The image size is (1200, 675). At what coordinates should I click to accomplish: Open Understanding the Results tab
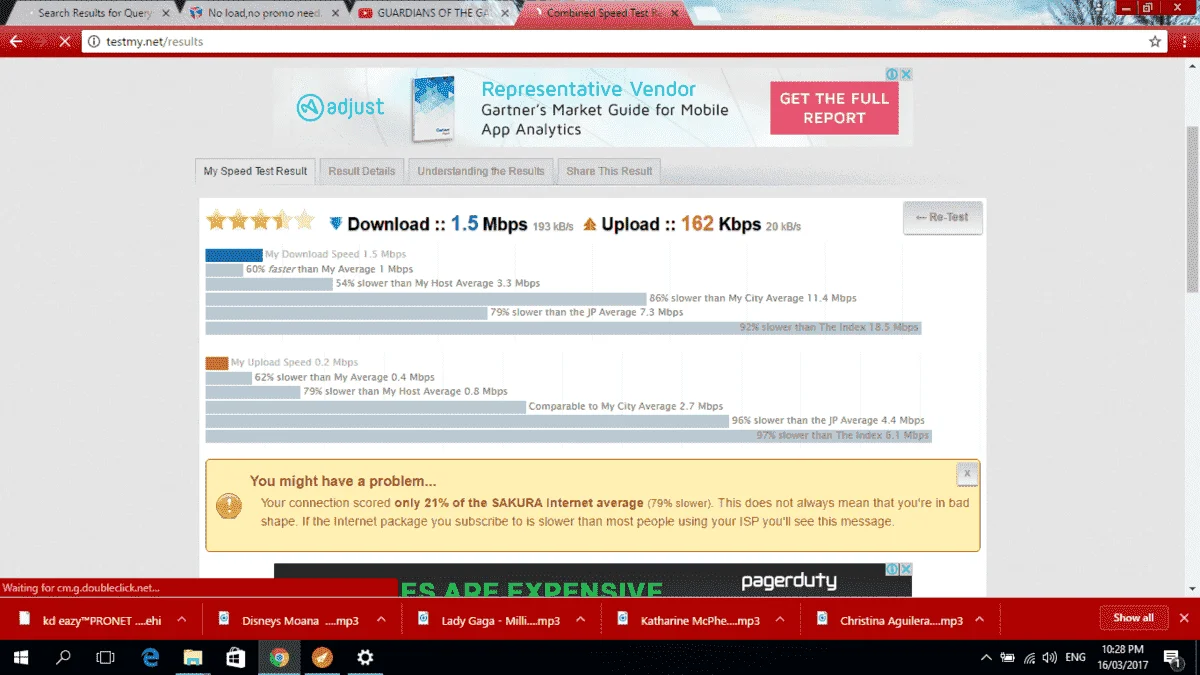(481, 171)
